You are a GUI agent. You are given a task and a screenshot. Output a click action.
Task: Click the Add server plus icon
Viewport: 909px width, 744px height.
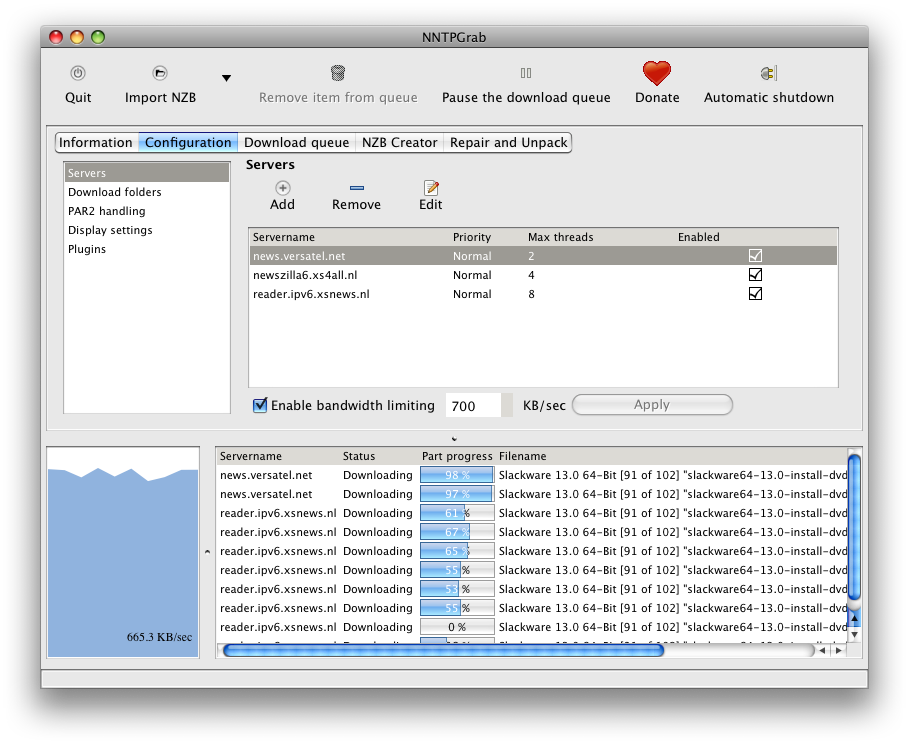click(282, 188)
